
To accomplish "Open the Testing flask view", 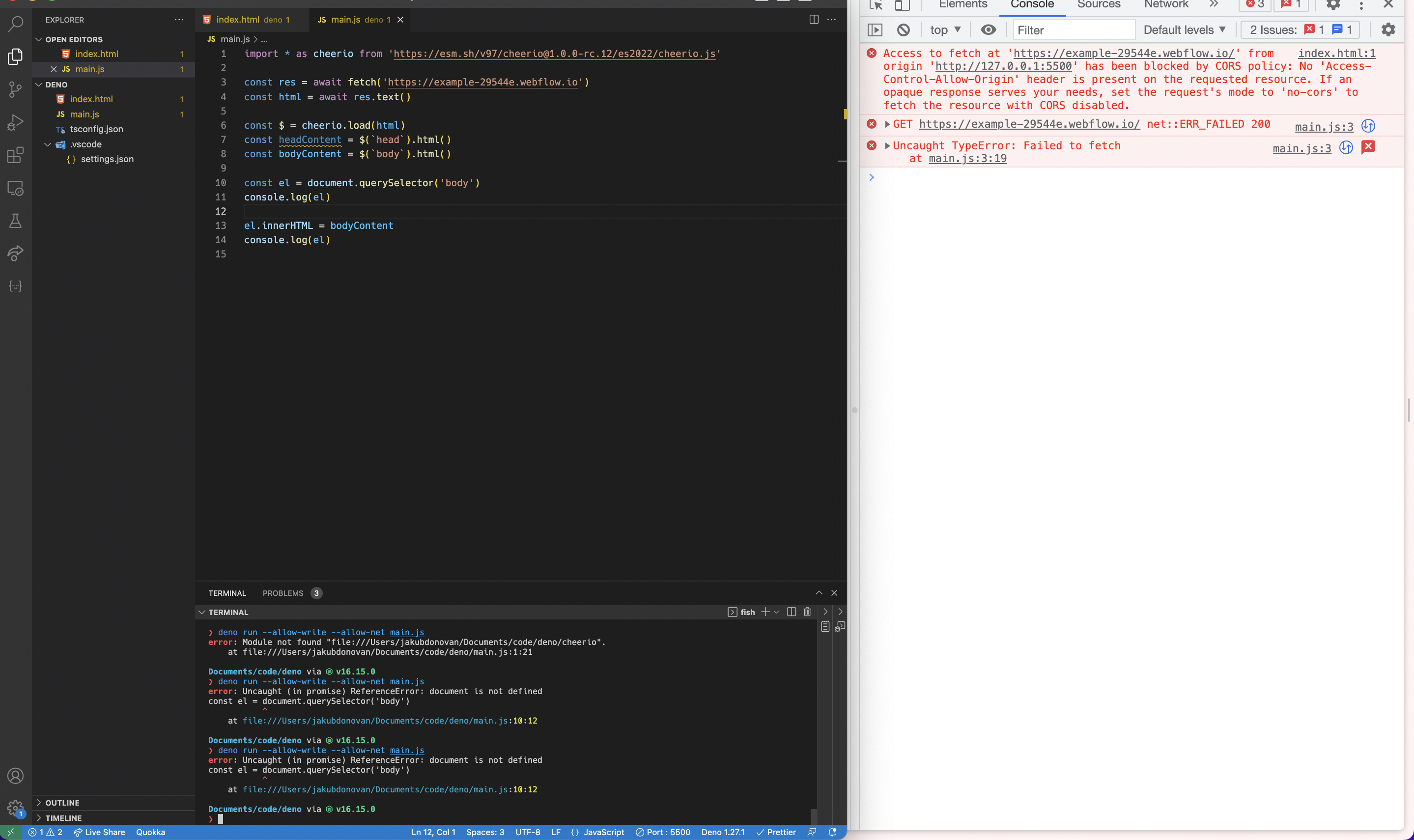I will point(15,221).
